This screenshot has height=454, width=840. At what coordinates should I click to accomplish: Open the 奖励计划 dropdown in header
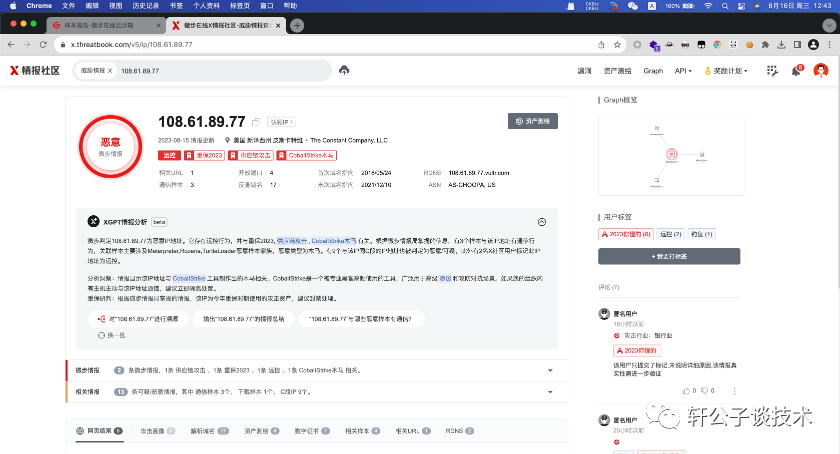pos(726,71)
